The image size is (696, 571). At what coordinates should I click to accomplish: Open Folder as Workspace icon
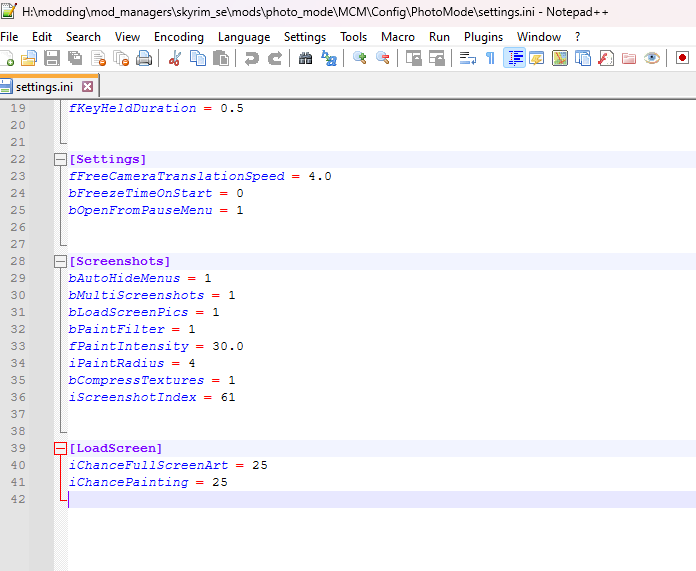629,58
